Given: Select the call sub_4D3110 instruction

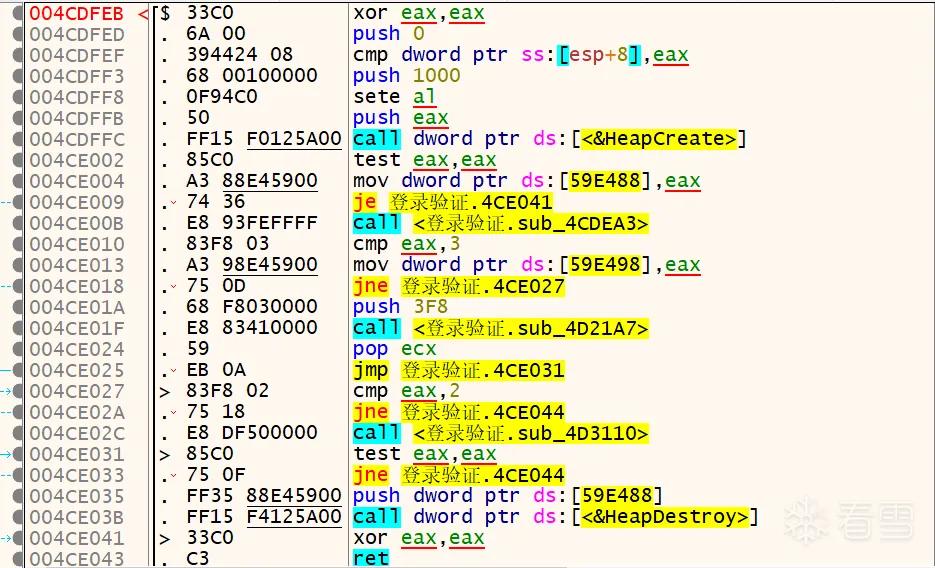Looking at the screenshot, I should pyautogui.click(x=500, y=433).
